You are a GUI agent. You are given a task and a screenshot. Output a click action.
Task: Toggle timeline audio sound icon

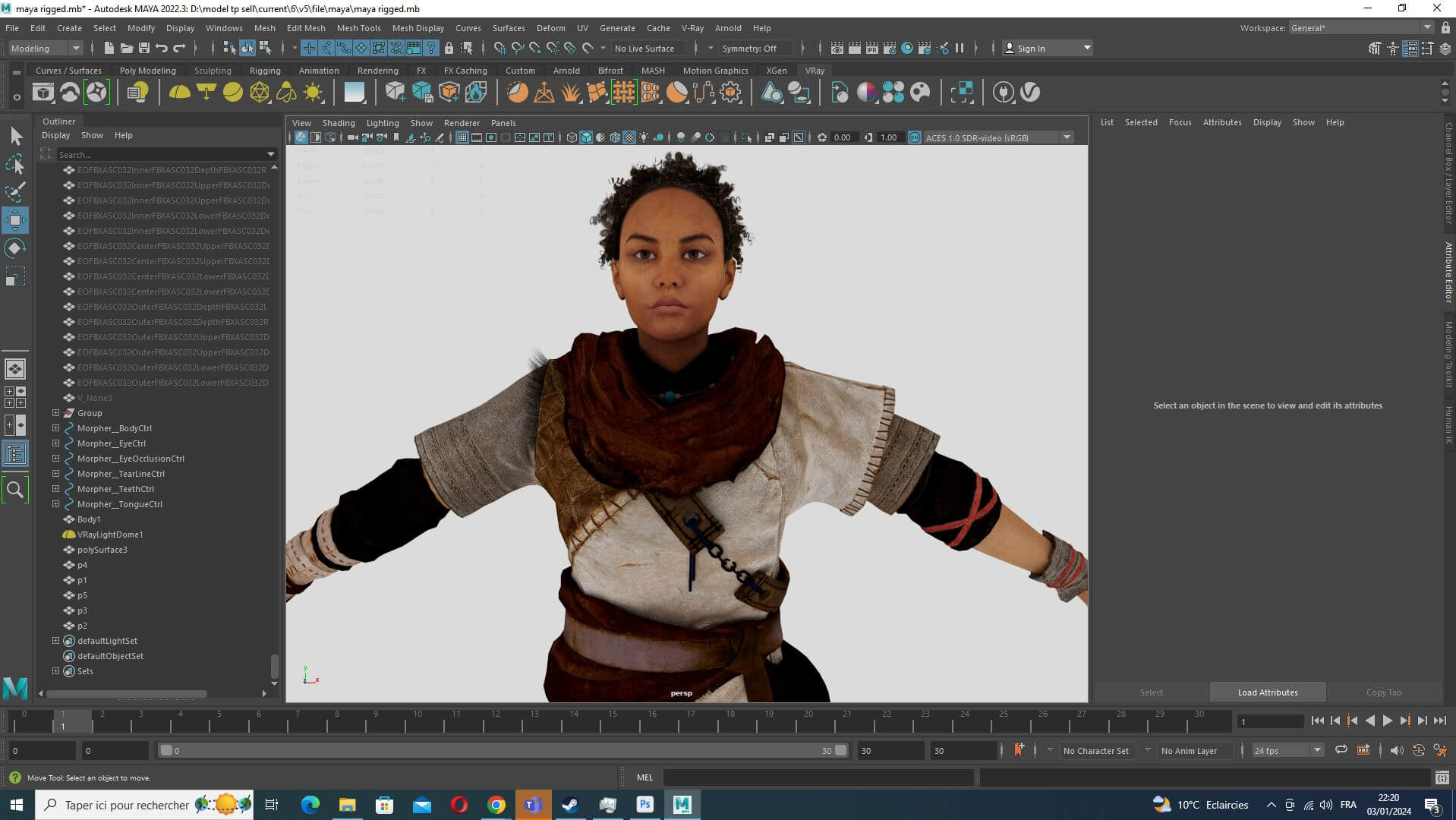[x=1396, y=750]
